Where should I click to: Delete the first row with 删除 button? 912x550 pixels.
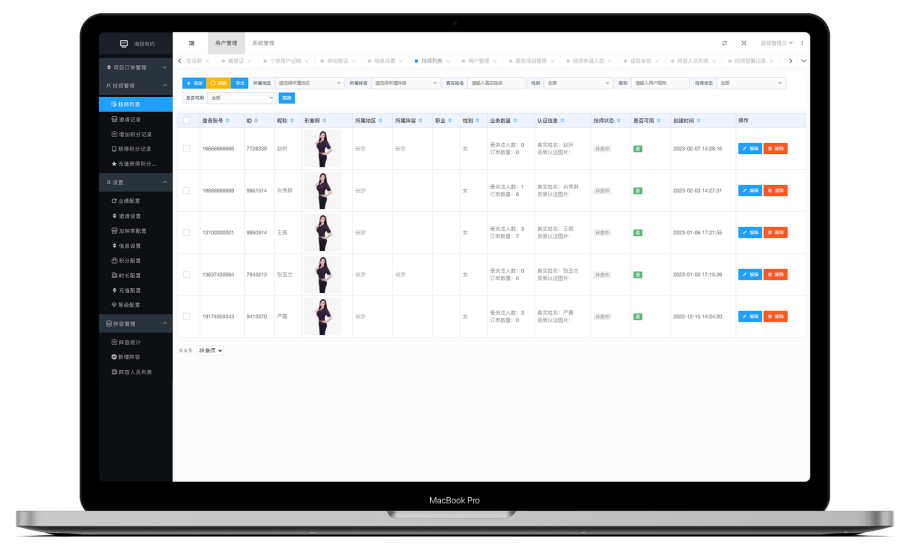click(x=776, y=148)
